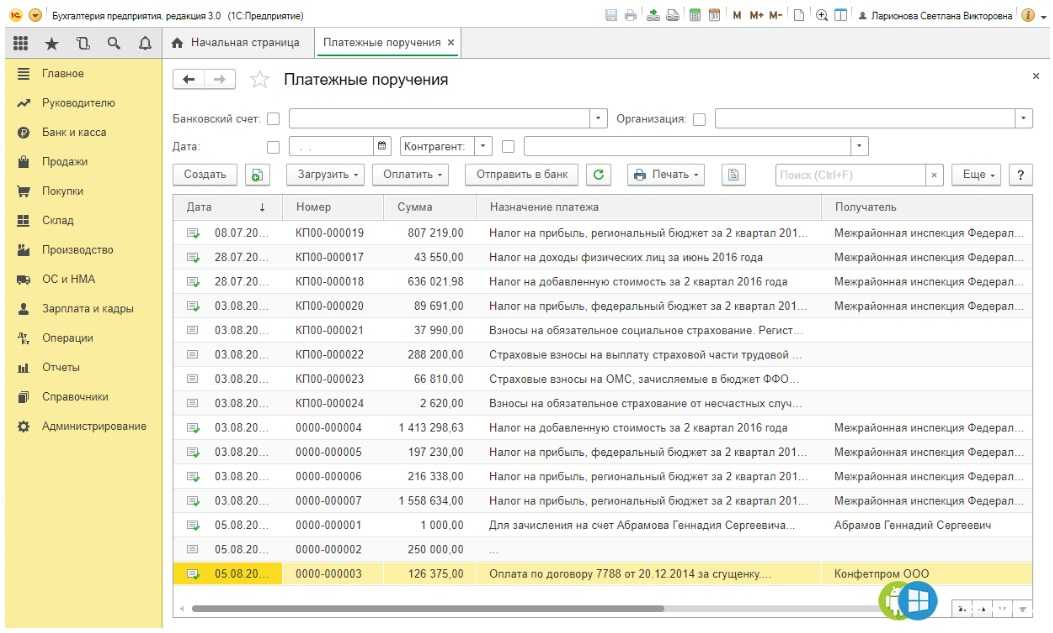Click the copy document icon button
Image resolution: width=1053 pixels, height=633 pixels.
(257, 175)
